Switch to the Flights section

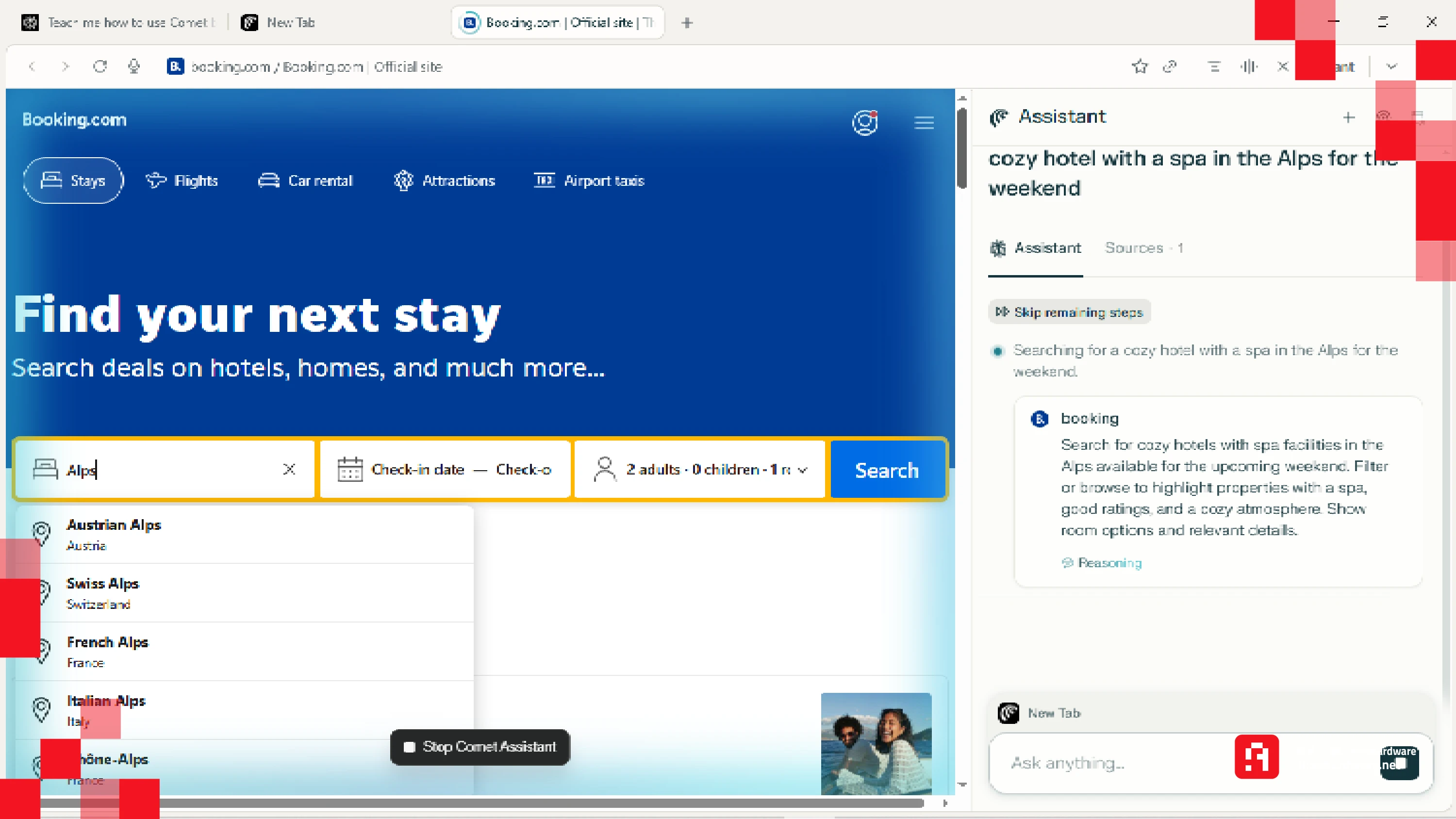tap(182, 180)
